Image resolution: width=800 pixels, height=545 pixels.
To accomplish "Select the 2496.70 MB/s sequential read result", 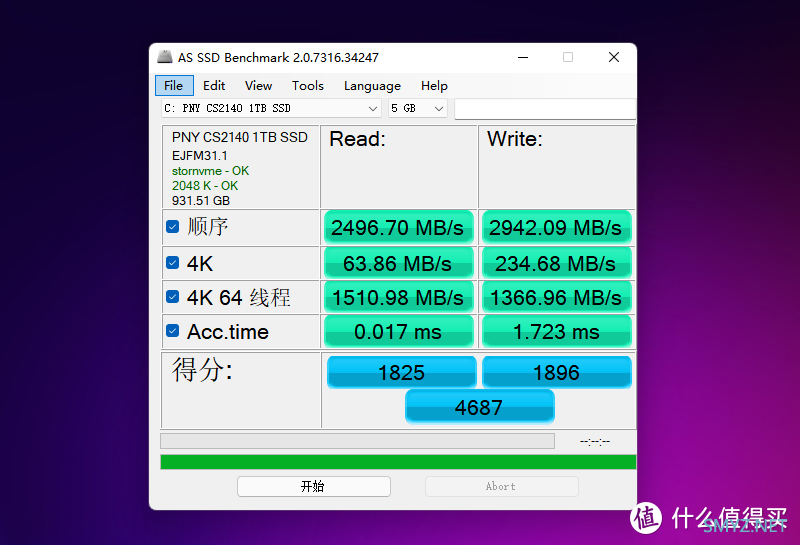I will [398, 227].
